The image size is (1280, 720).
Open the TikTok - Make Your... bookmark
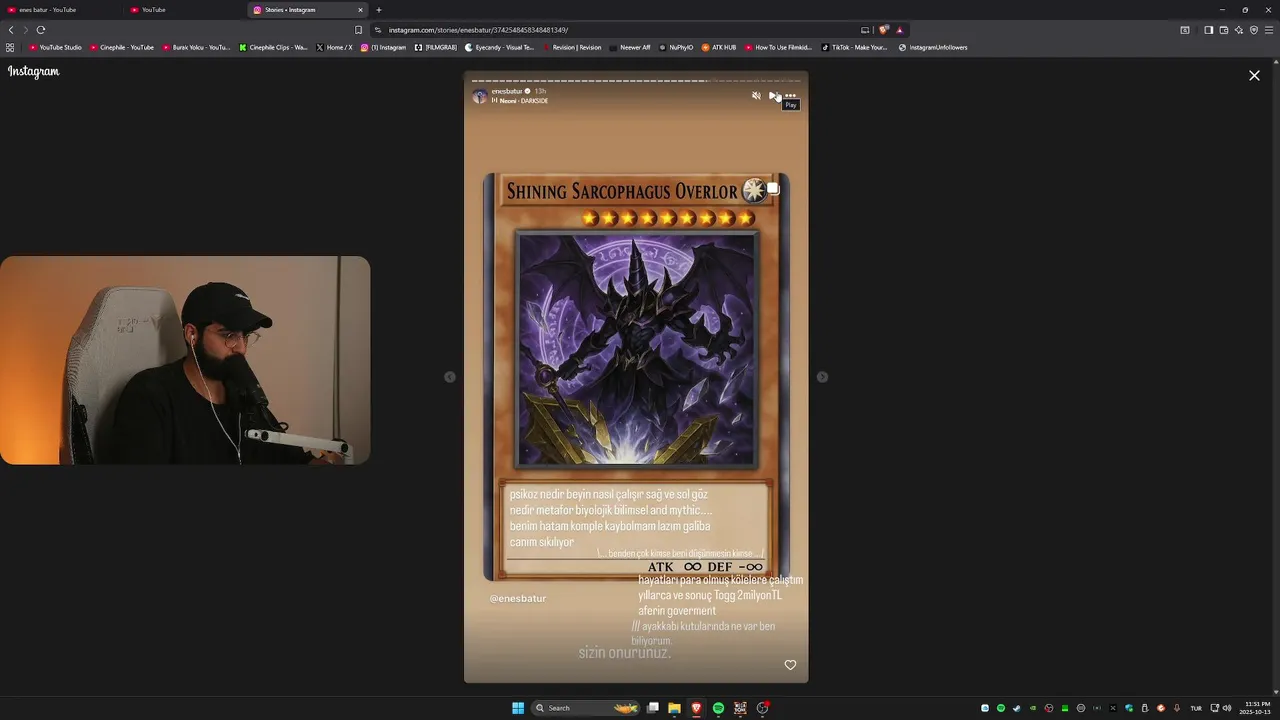[x=854, y=47]
